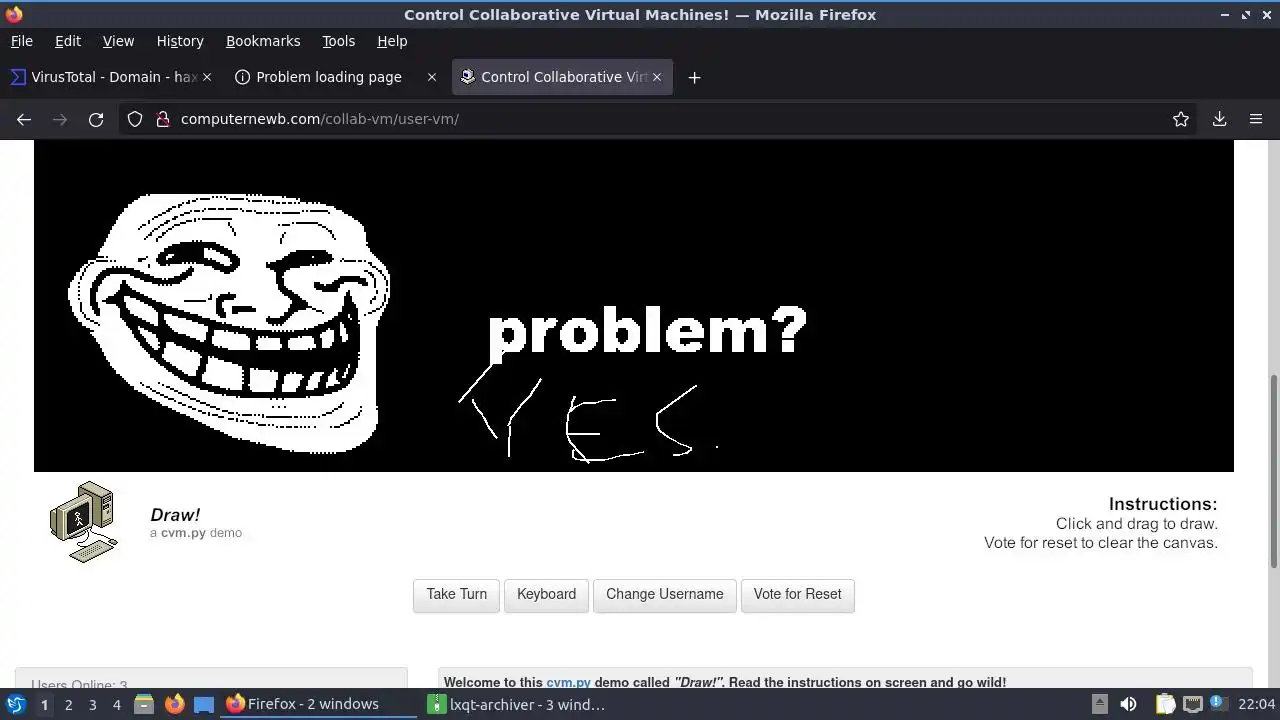Open the on-screen Keyboard button
Screen dimensions: 1280x720
pyautogui.click(x=546, y=595)
